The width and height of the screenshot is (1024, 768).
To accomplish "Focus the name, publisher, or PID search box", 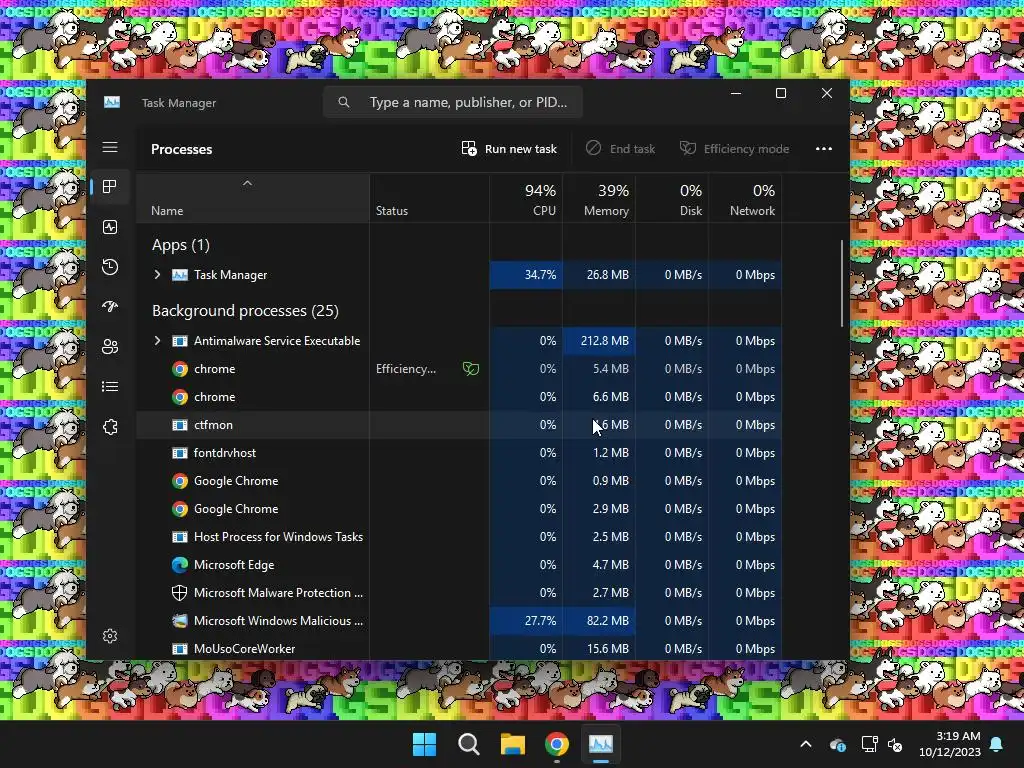I will pos(453,103).
